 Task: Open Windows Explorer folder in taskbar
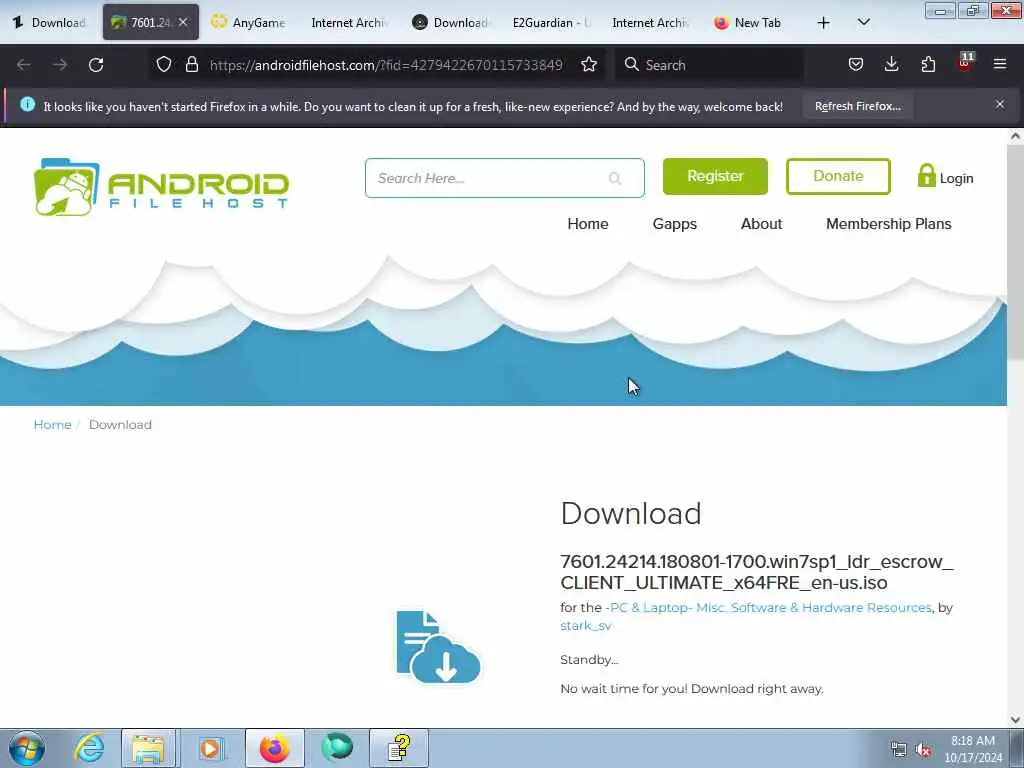pyautogui.click(x=148, y=748)
